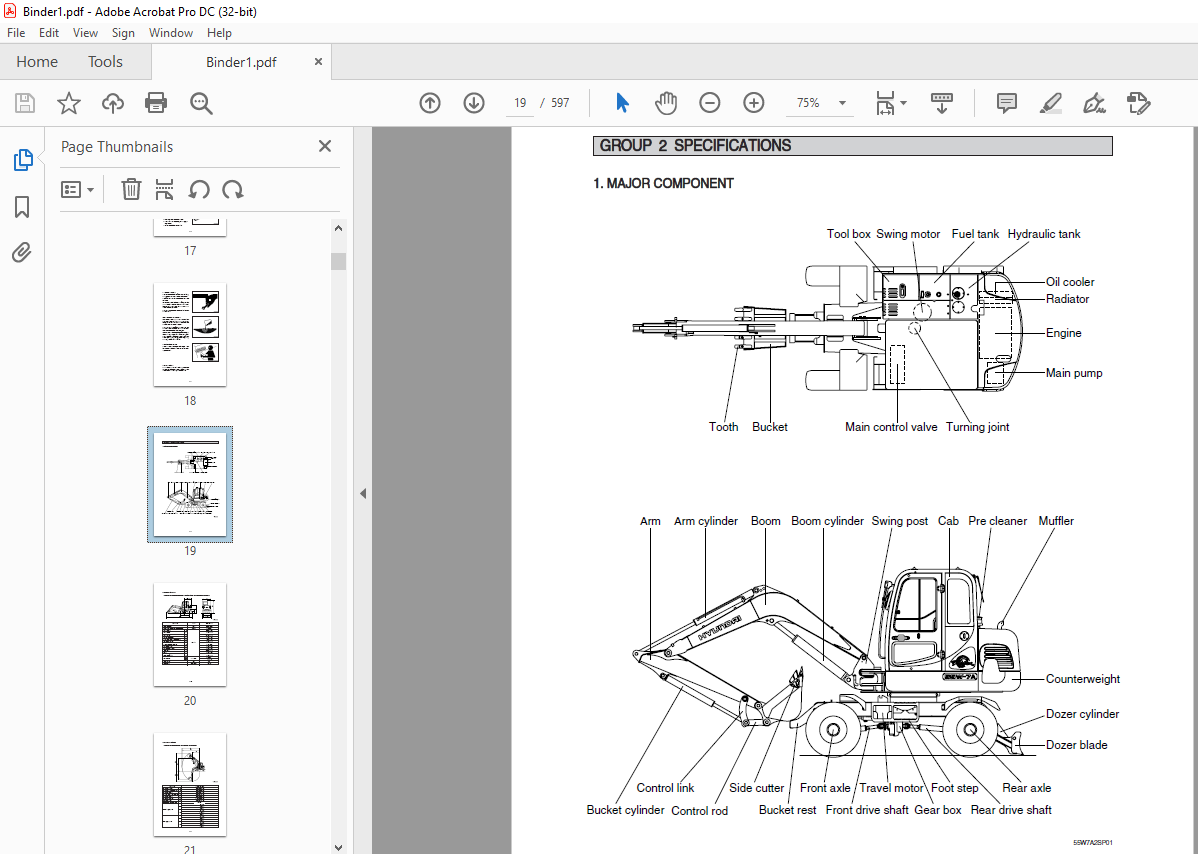The width and height of the screenshot is (1198, 854).
Task: Click the 'Turning joint' label
Action: (x=977, y=427)
